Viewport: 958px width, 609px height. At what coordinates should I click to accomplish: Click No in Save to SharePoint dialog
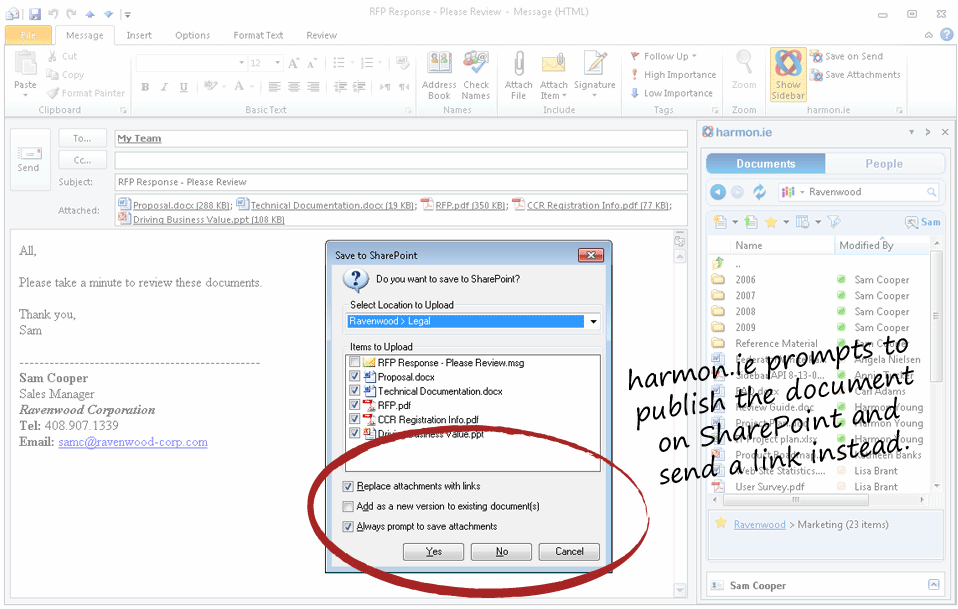pos(502,552)
